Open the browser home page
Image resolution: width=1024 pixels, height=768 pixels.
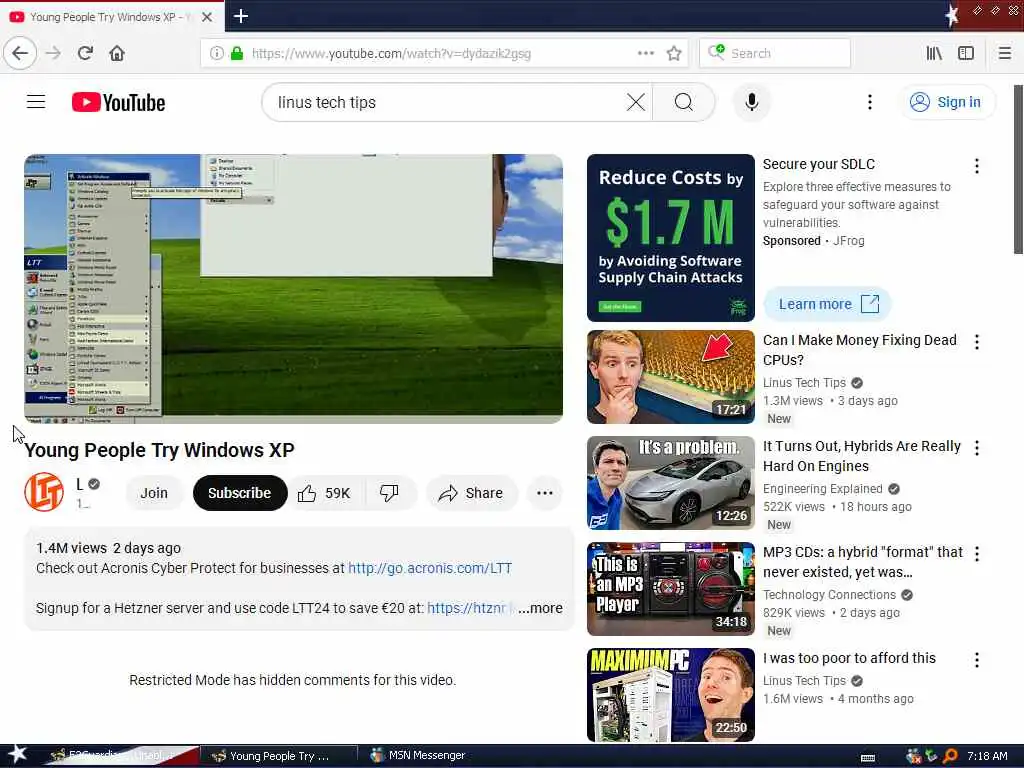tap(117, 53)
